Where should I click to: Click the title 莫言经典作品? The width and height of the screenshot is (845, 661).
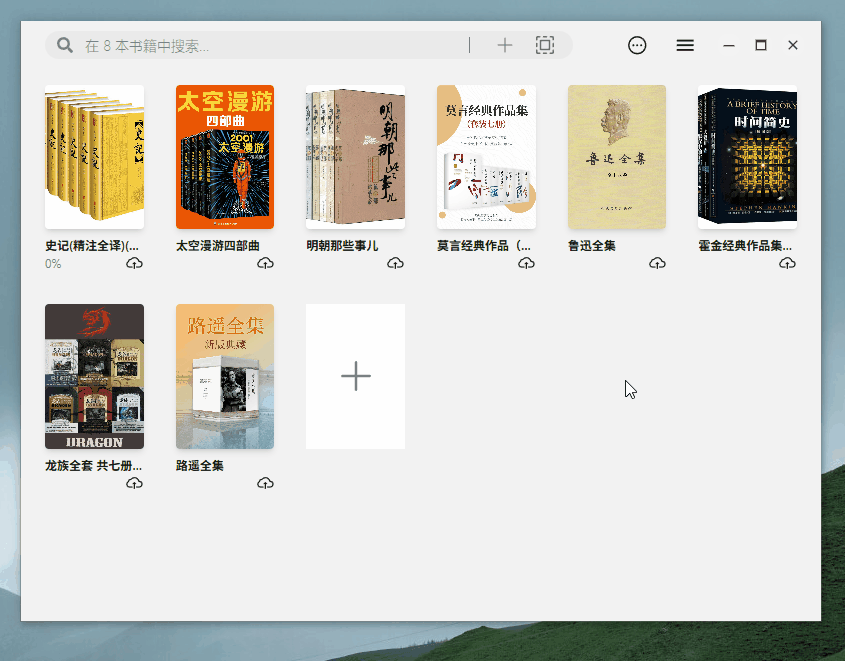point(484,246)
